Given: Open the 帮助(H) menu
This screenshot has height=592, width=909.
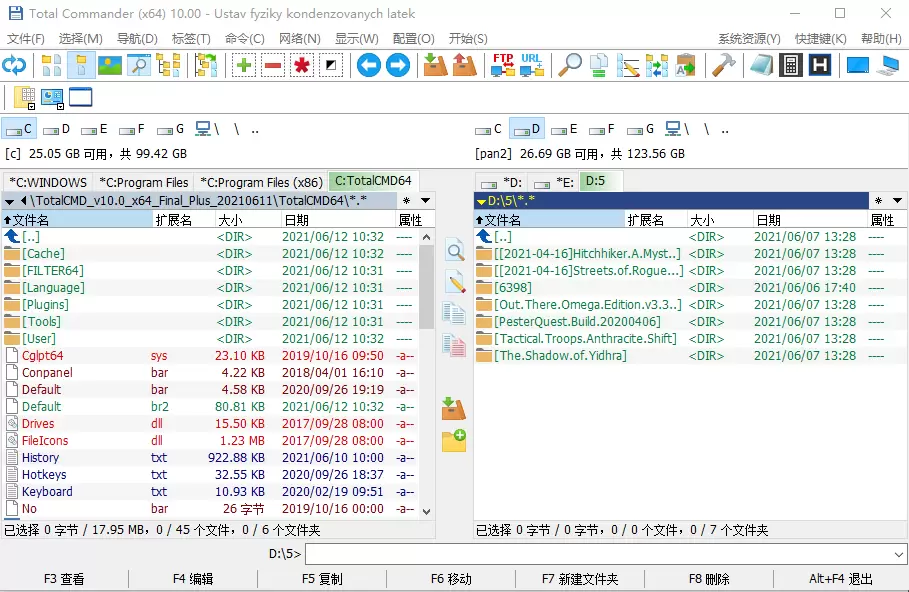Looking at the screenshot, I should [881, 39].
